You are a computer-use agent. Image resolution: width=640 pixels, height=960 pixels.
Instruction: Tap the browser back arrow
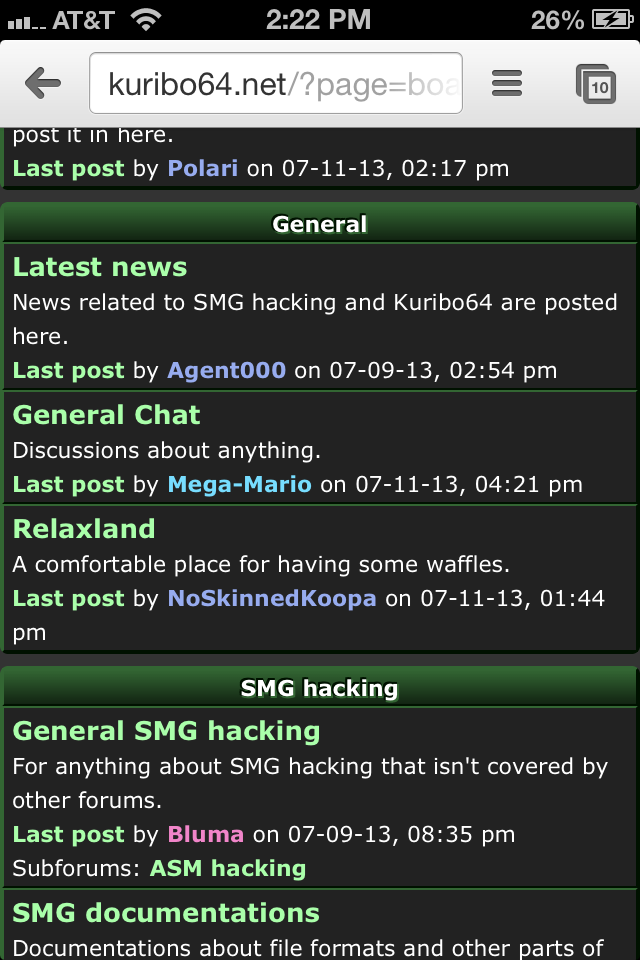pyautogui.click(x=43, y=83)
